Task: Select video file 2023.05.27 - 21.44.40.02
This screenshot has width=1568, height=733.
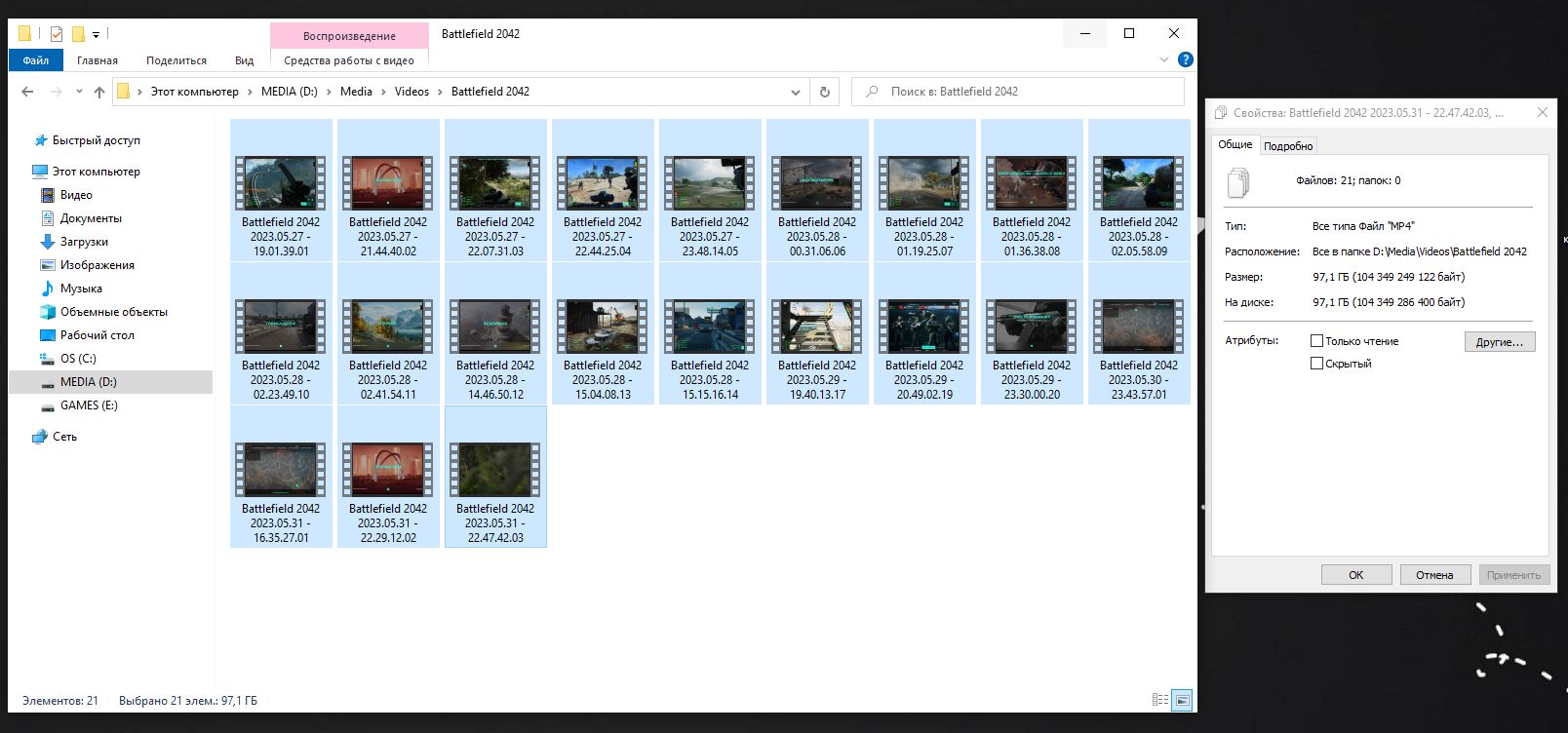Action: pos(388,190)
